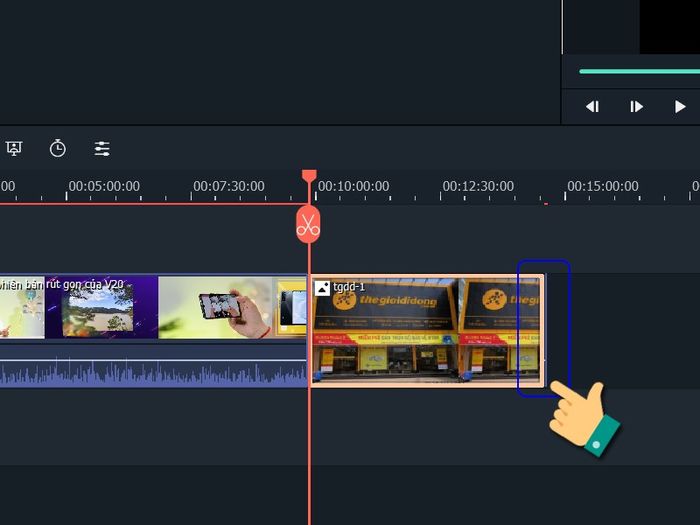Screen dimensions: 700x525
Task: Click the 00:05:00:00 mark on the ruler
Action: pyautogui.click(x=104, y=186)
